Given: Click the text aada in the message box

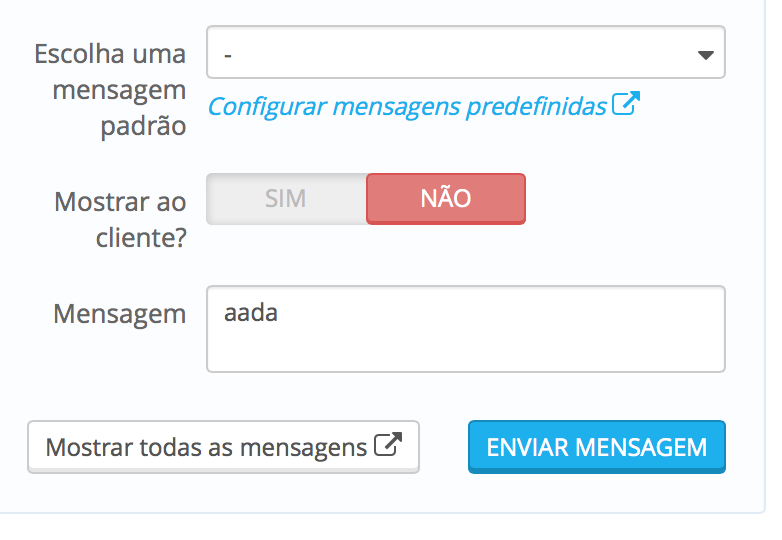Looking at the screenshot, I should click(x=251, y=313).
